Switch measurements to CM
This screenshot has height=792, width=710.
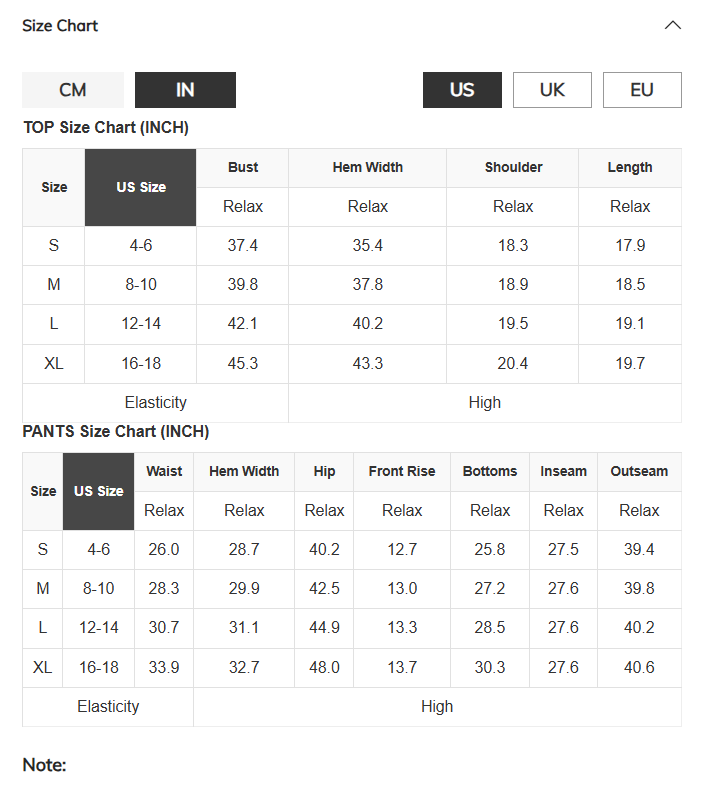tap(73, 90)
